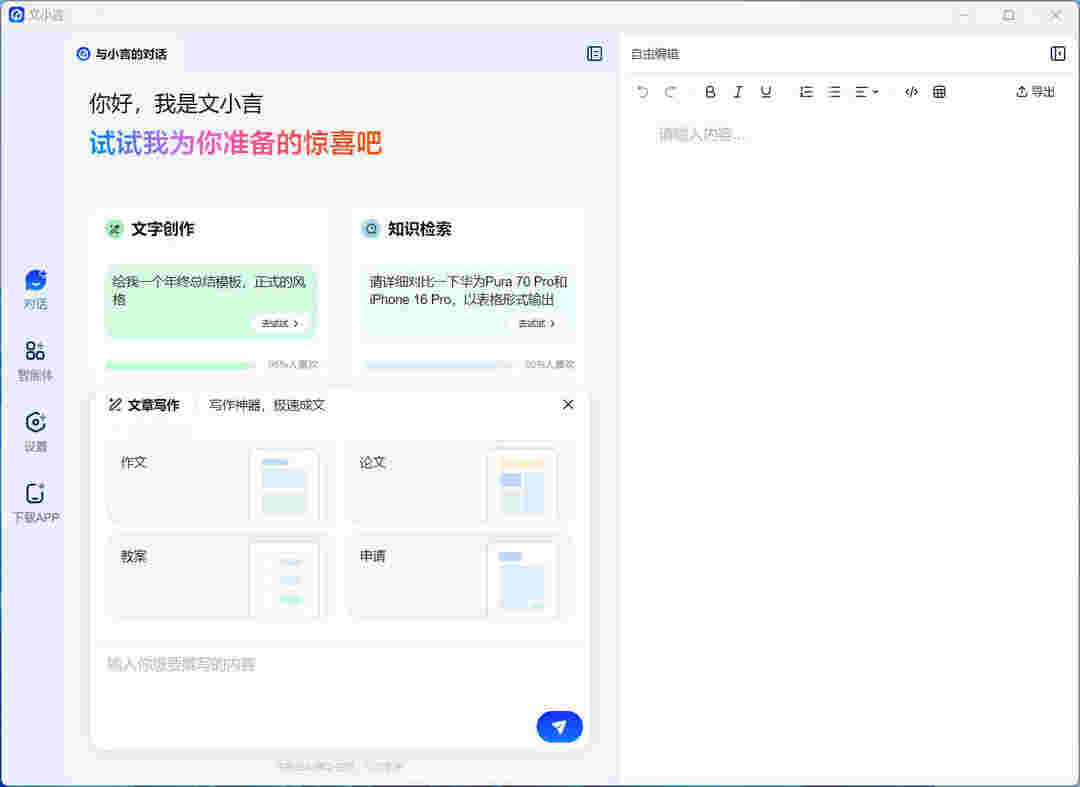Send message with blue paper-plane button

tap(559, 727)
